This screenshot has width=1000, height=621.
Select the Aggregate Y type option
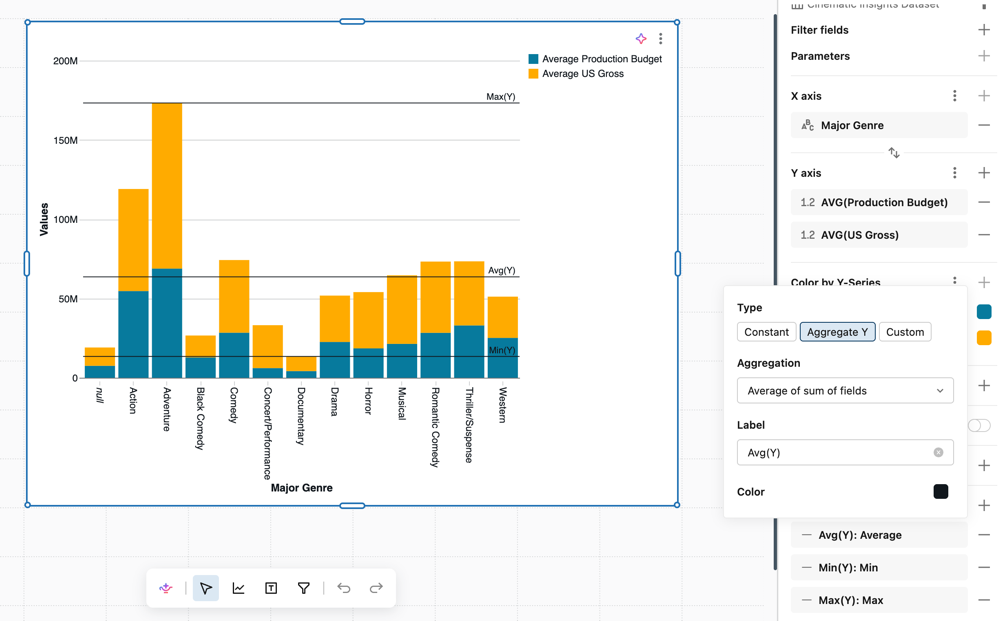[x=837, y=332]
